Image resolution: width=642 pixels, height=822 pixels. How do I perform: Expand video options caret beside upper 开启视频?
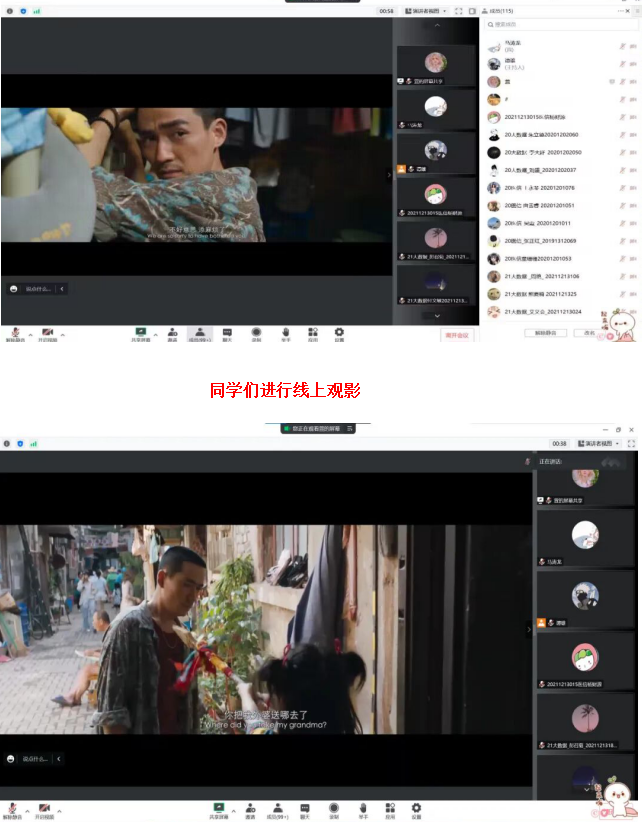click(x=62, y=334)
